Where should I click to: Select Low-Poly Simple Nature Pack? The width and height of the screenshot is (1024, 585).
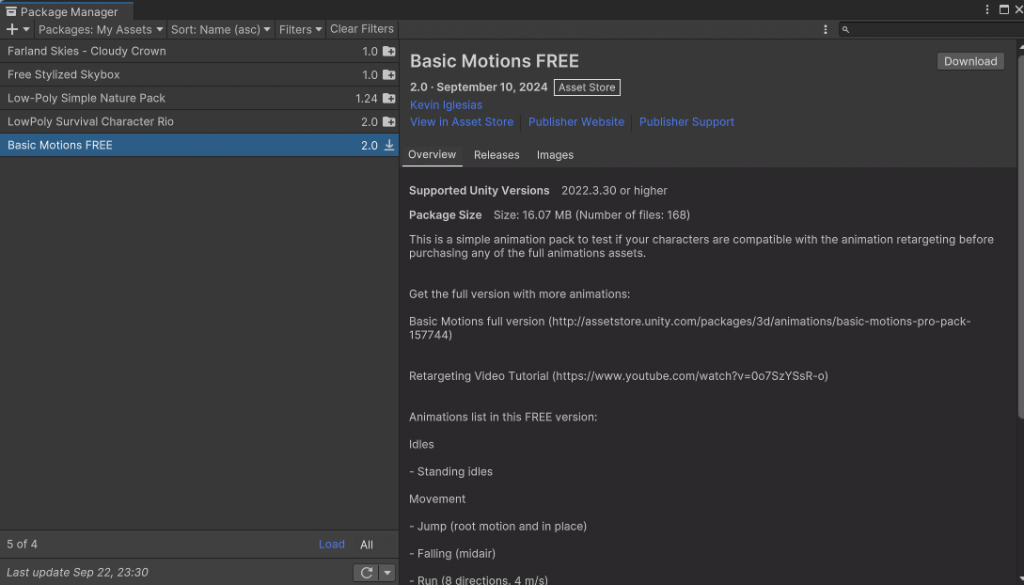coord(199,98)
